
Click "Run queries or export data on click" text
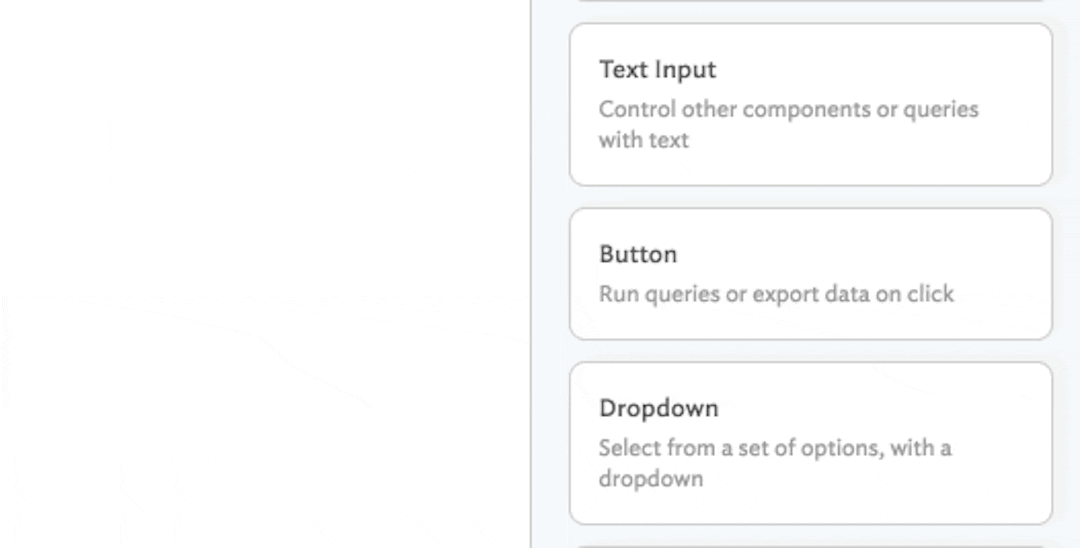tap(776, 294)
